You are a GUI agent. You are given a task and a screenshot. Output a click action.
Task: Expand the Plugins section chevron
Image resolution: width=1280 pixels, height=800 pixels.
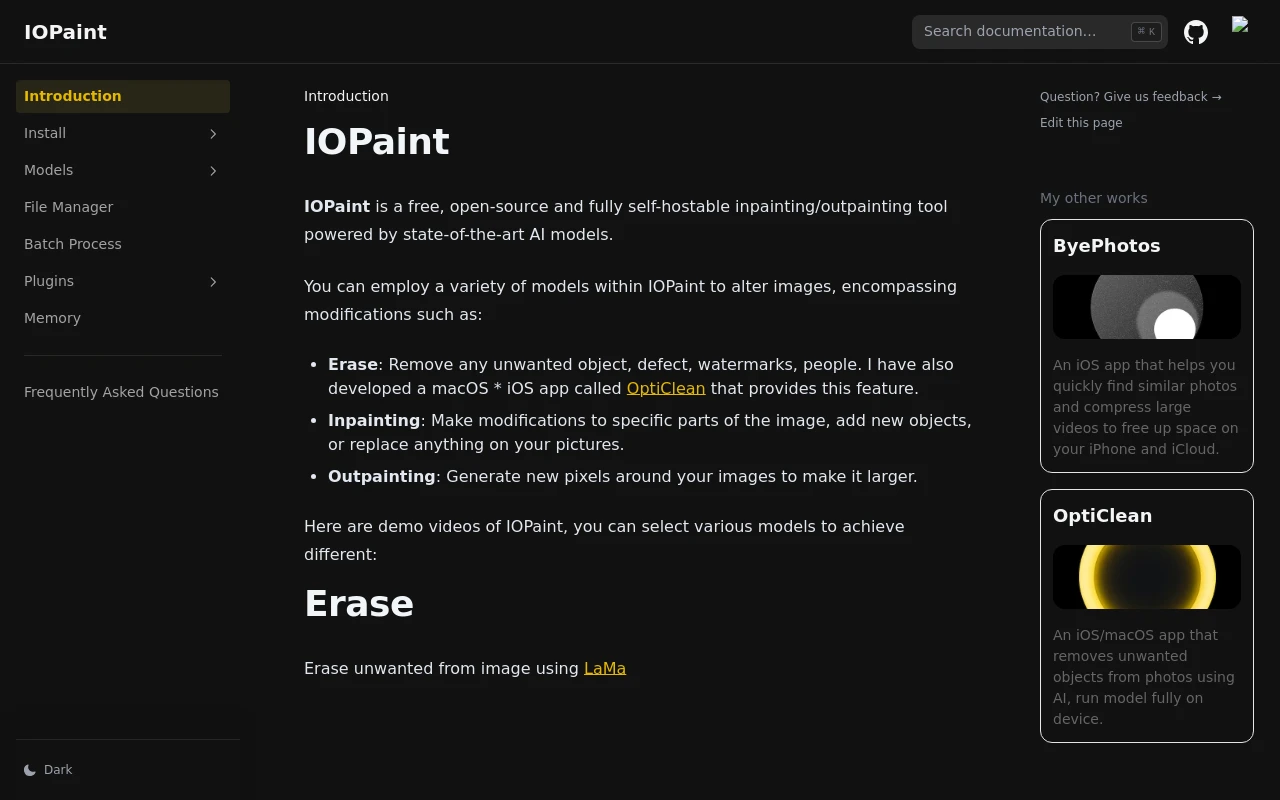(213, 281)
